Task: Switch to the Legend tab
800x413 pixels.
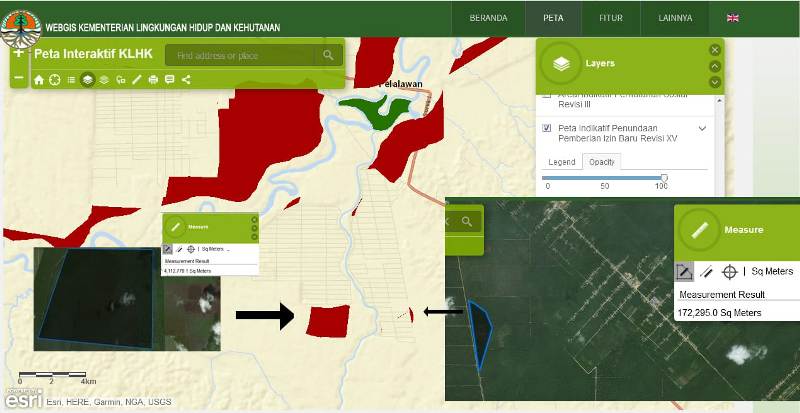Action: point(562,162)
